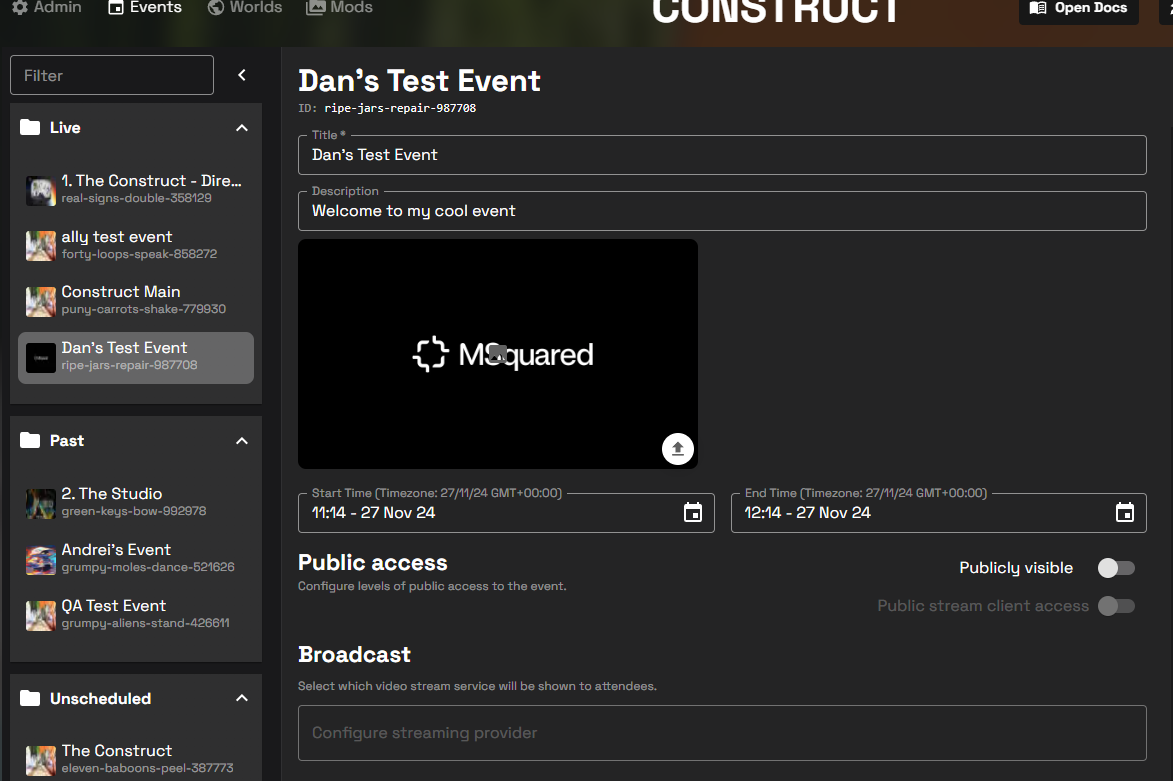Click the Unscheduled folder icon
The image size is (1173, 781).
click(31, 699)
